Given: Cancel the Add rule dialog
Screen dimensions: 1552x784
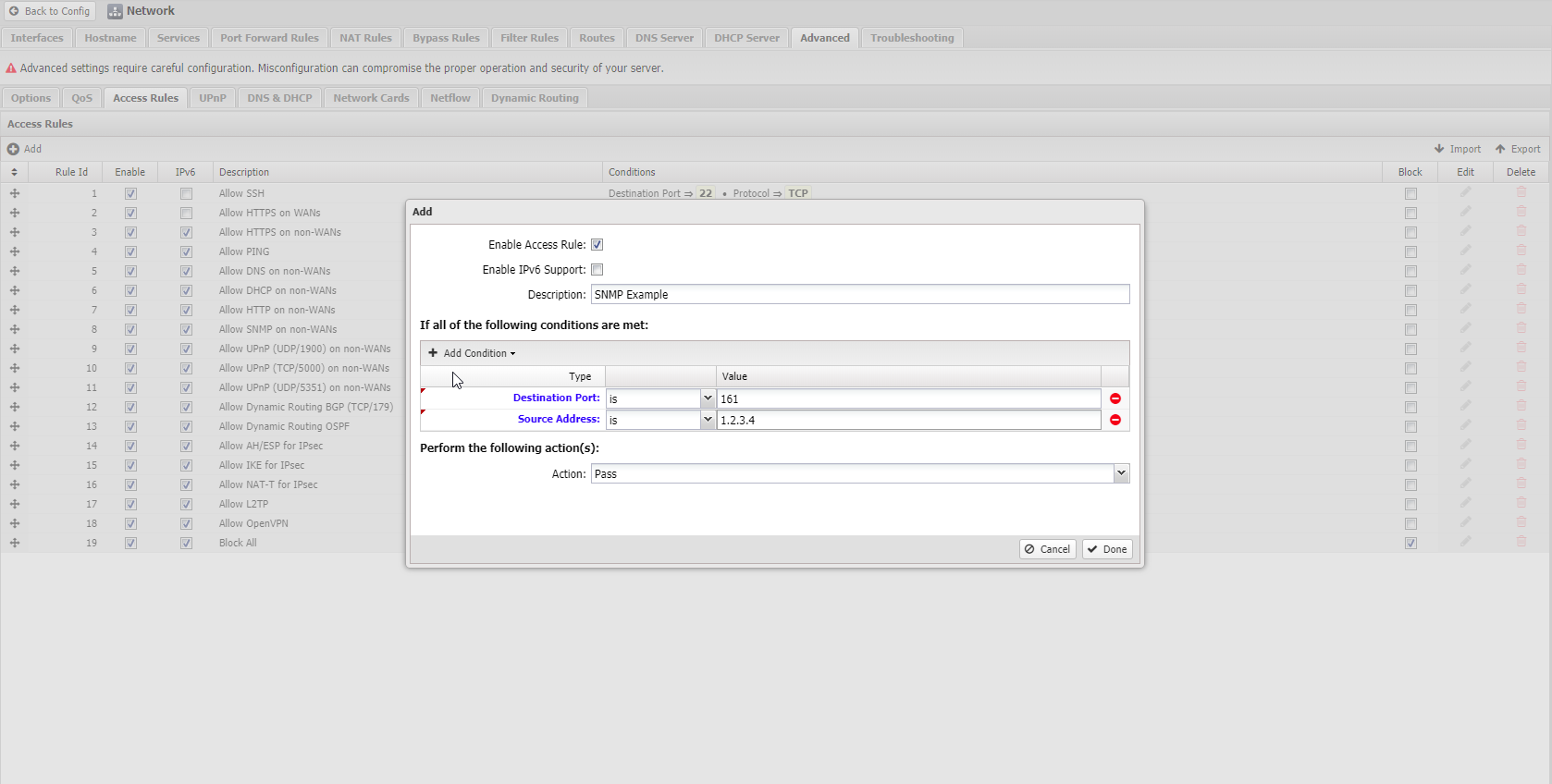Looking at the screenshot, I should point(1047,549).
